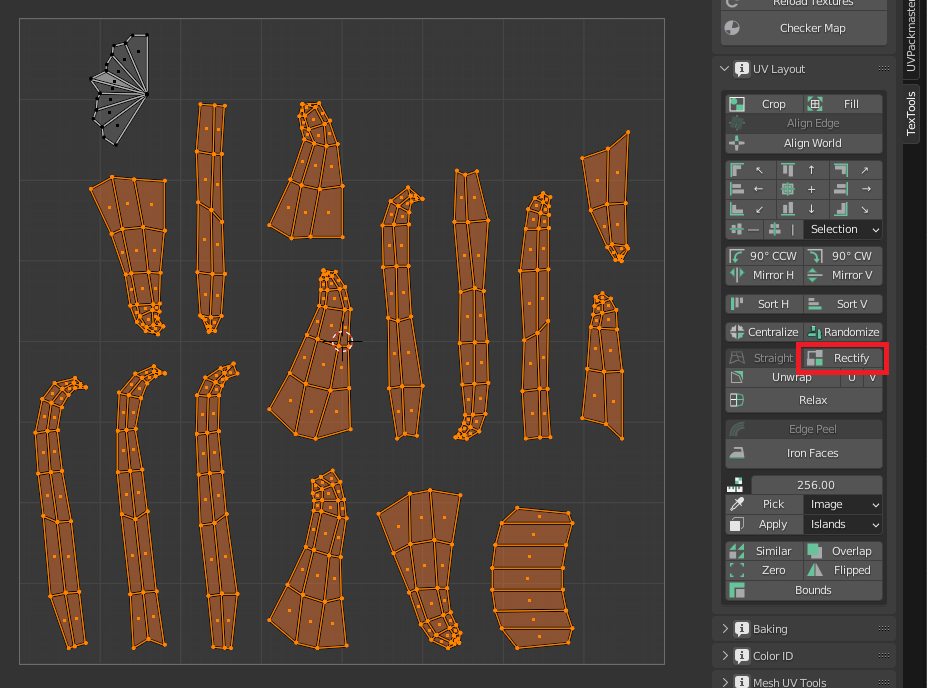
Task: Click the align top-left arrow icon
Action: coord(759,171)
